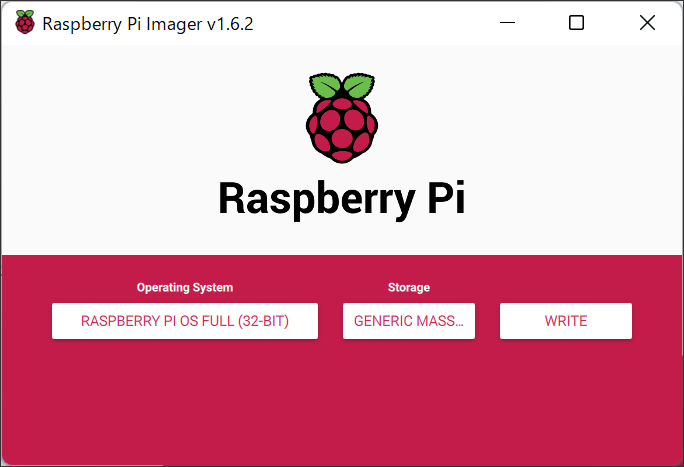Close the Raspberry Pi Imager window
The image size is (684, 467).
647,23
